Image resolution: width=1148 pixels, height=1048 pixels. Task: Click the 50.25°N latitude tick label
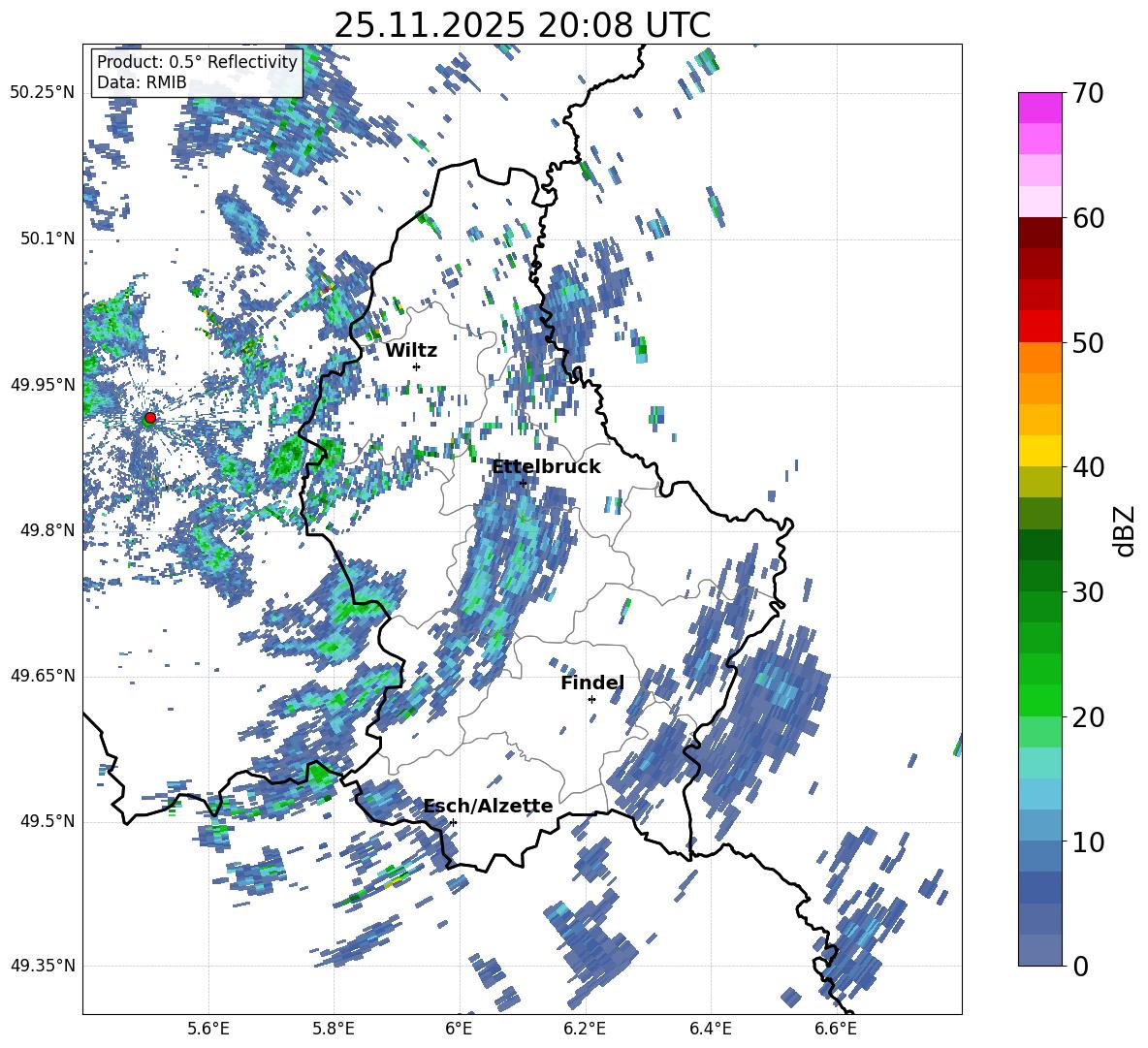(43, 93)
